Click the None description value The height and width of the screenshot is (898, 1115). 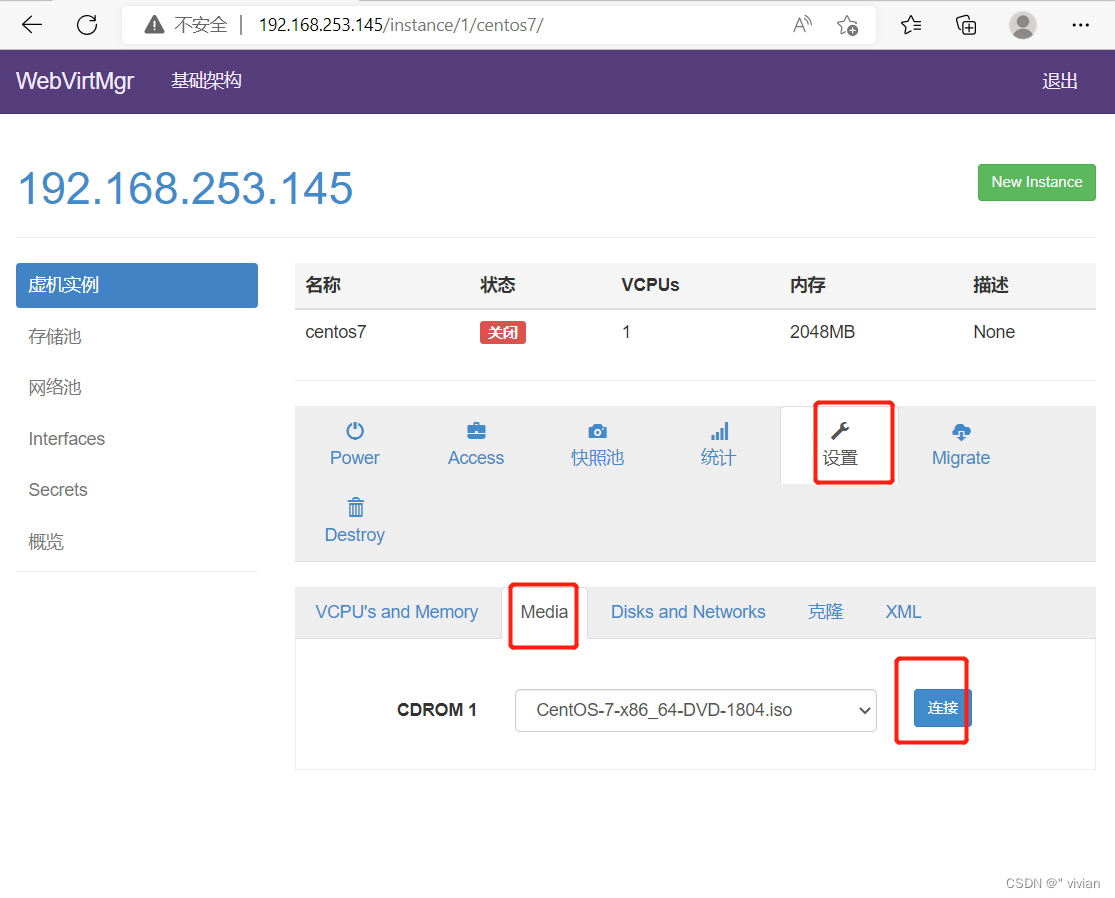click(994, 332)
